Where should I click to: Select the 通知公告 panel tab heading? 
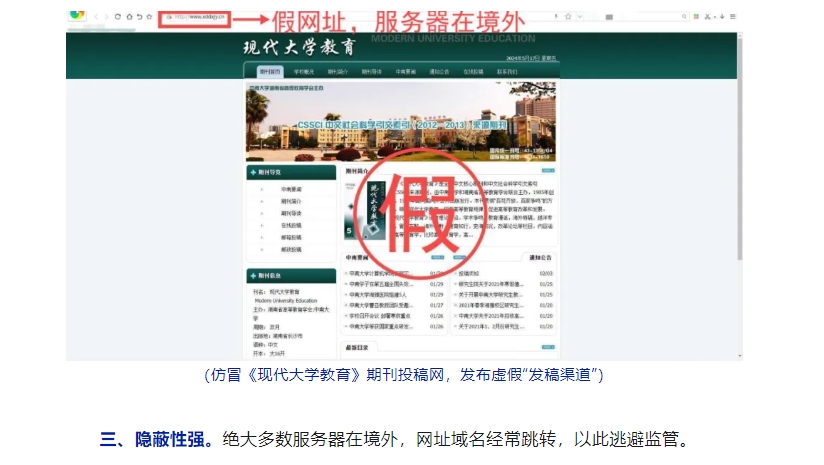pyautogui.click(x=540, y=257)
